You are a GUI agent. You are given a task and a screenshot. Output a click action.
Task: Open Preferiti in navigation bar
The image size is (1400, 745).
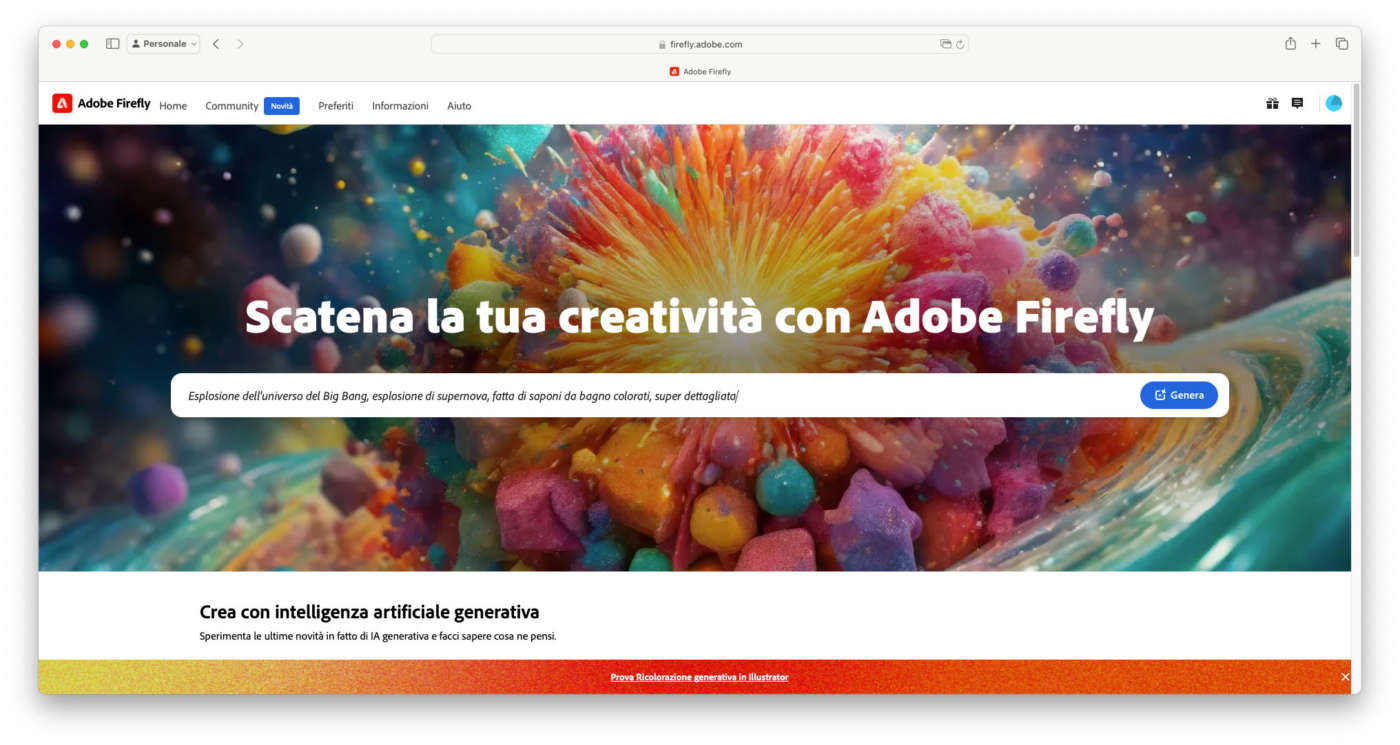(336, 106)
